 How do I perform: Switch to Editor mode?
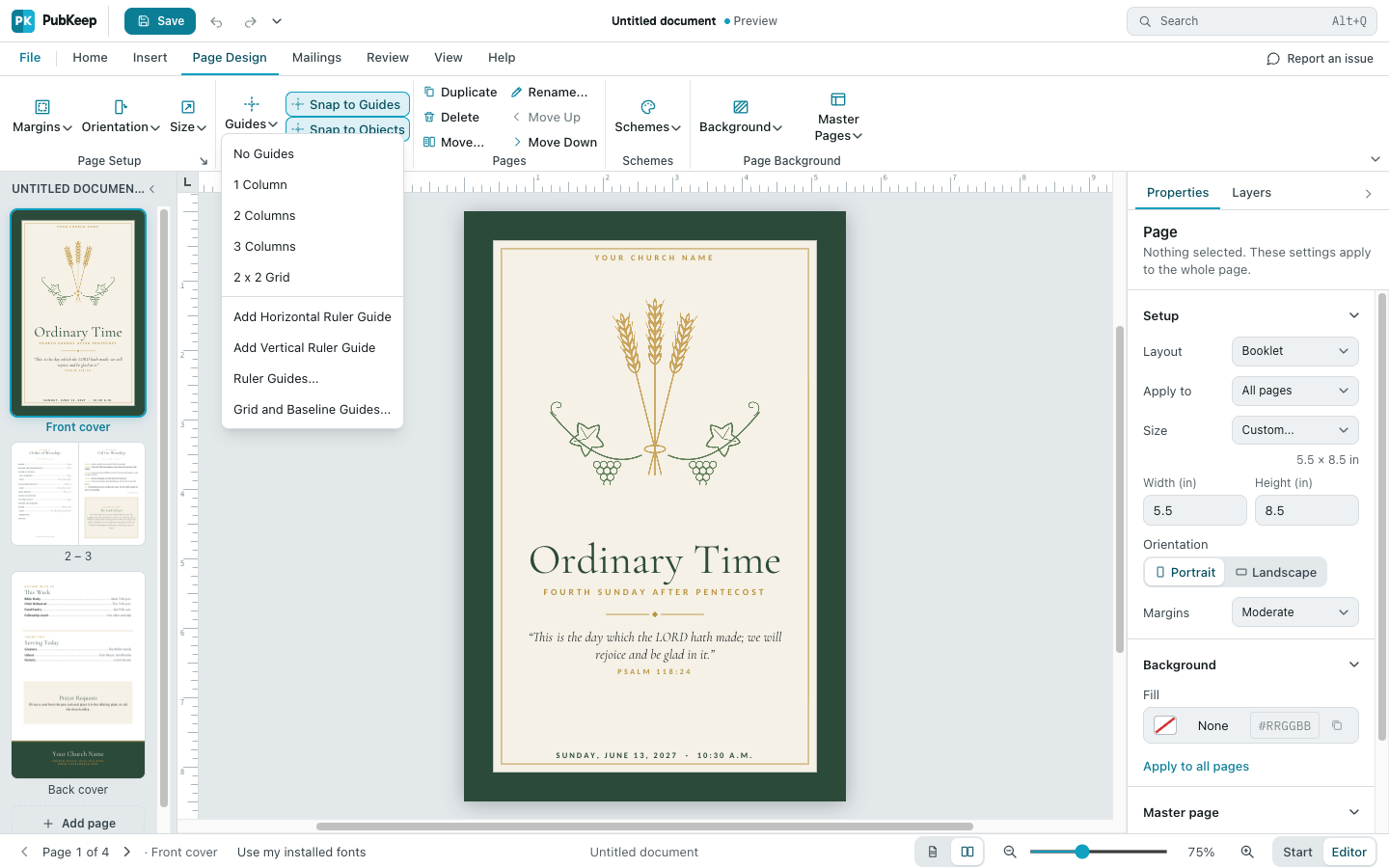click(x=1348, y=853)
